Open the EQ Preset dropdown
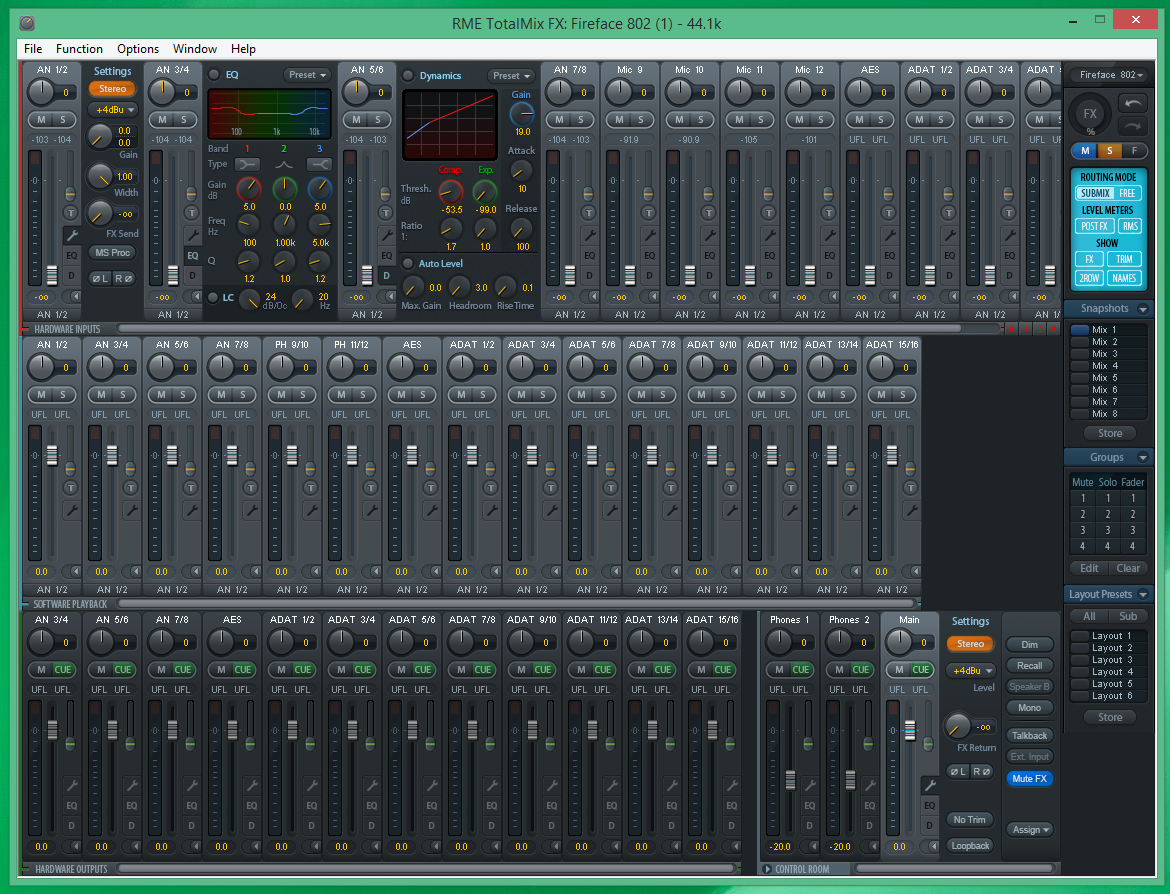Viewport: 1170px width, 894px height. 307,74
